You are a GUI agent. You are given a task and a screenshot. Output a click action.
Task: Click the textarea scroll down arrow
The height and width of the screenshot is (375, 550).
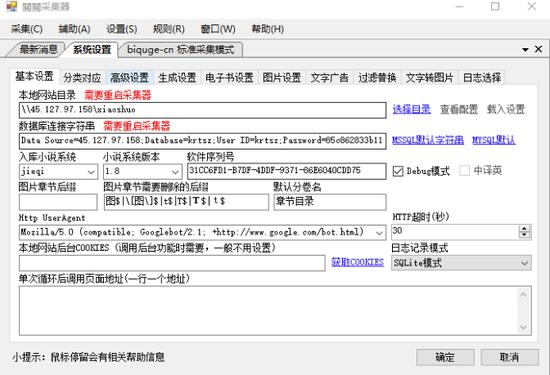[523, 327]
